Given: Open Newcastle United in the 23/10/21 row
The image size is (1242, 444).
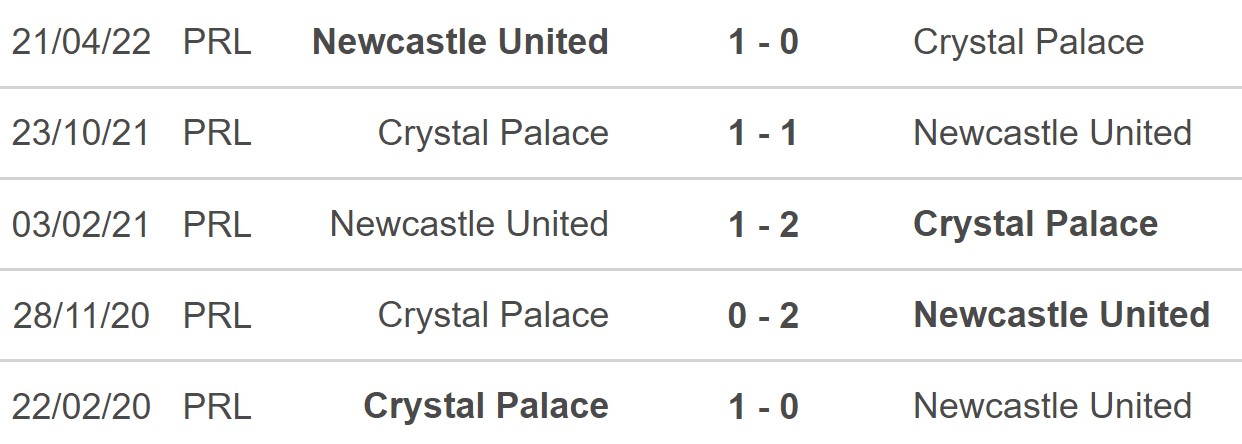Looking at the screenshot, I should click(1052, 133).
